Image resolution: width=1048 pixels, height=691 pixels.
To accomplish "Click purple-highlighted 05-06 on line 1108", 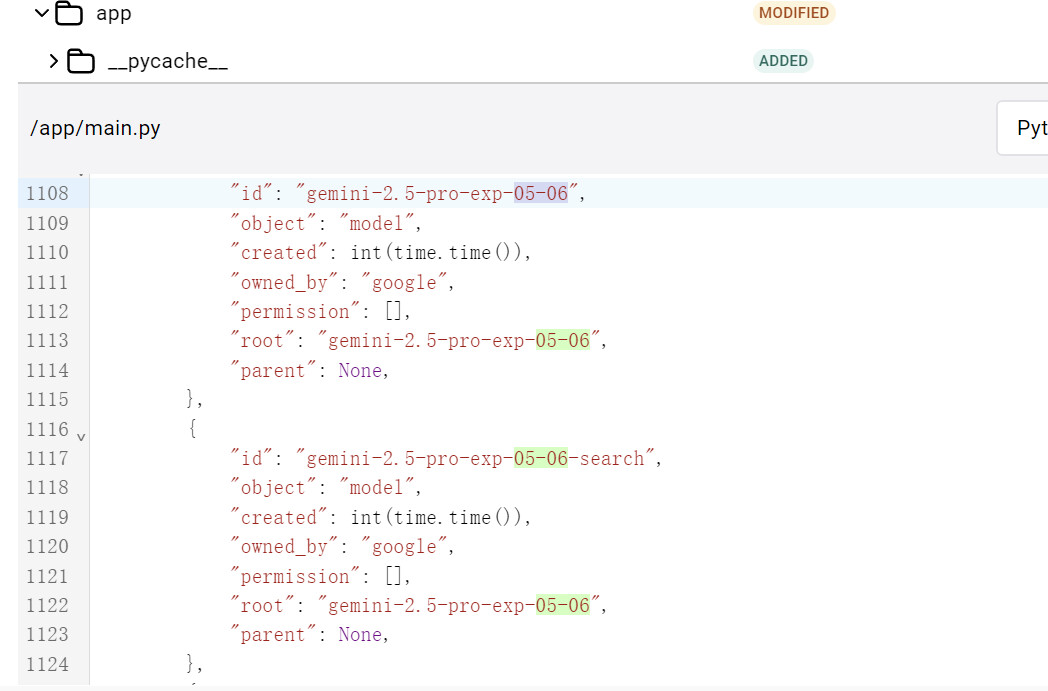I will coord(541,194).
